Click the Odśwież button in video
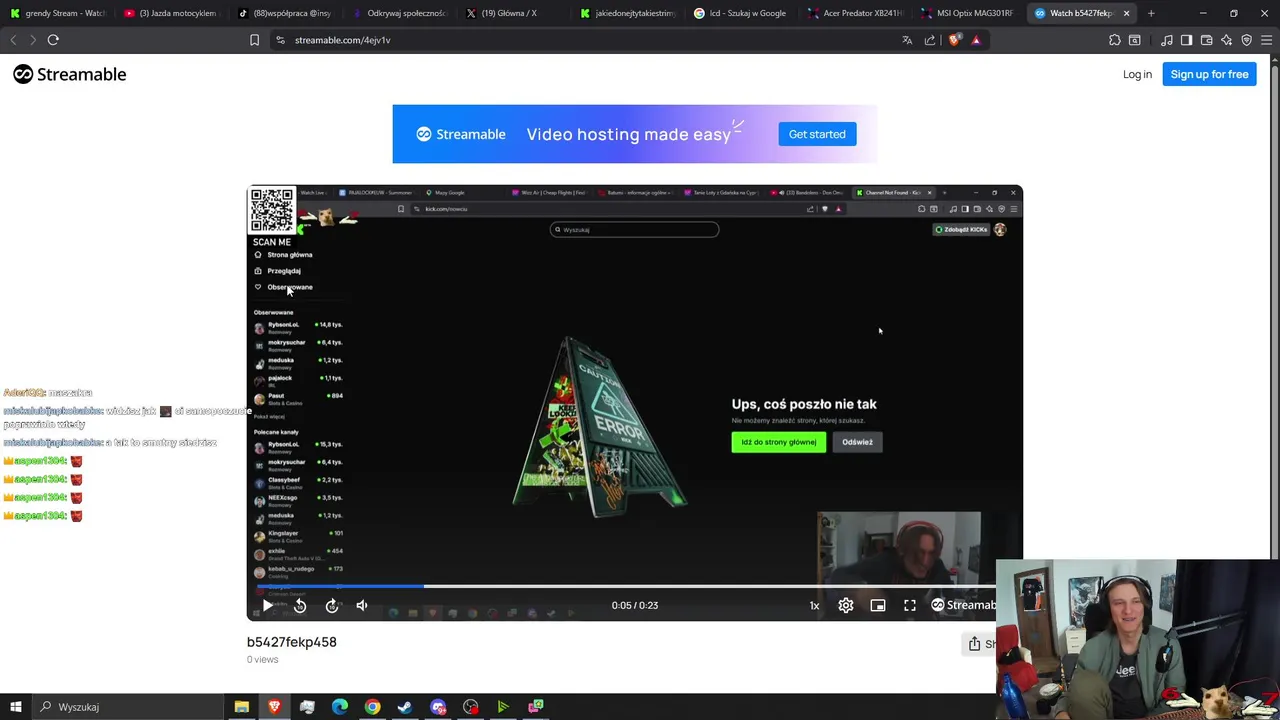Image resolution: width=1280 pixels, height=720 pixels. pos(857,442)
